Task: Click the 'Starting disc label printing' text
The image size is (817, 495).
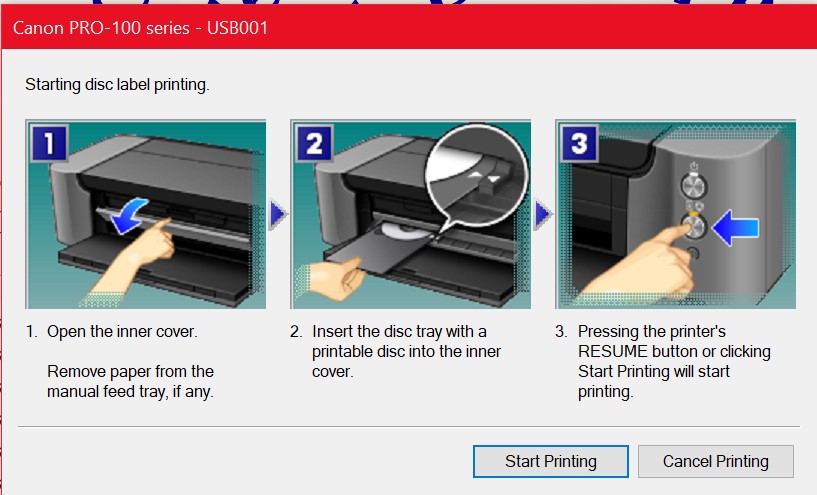Action: coord(117,84)
